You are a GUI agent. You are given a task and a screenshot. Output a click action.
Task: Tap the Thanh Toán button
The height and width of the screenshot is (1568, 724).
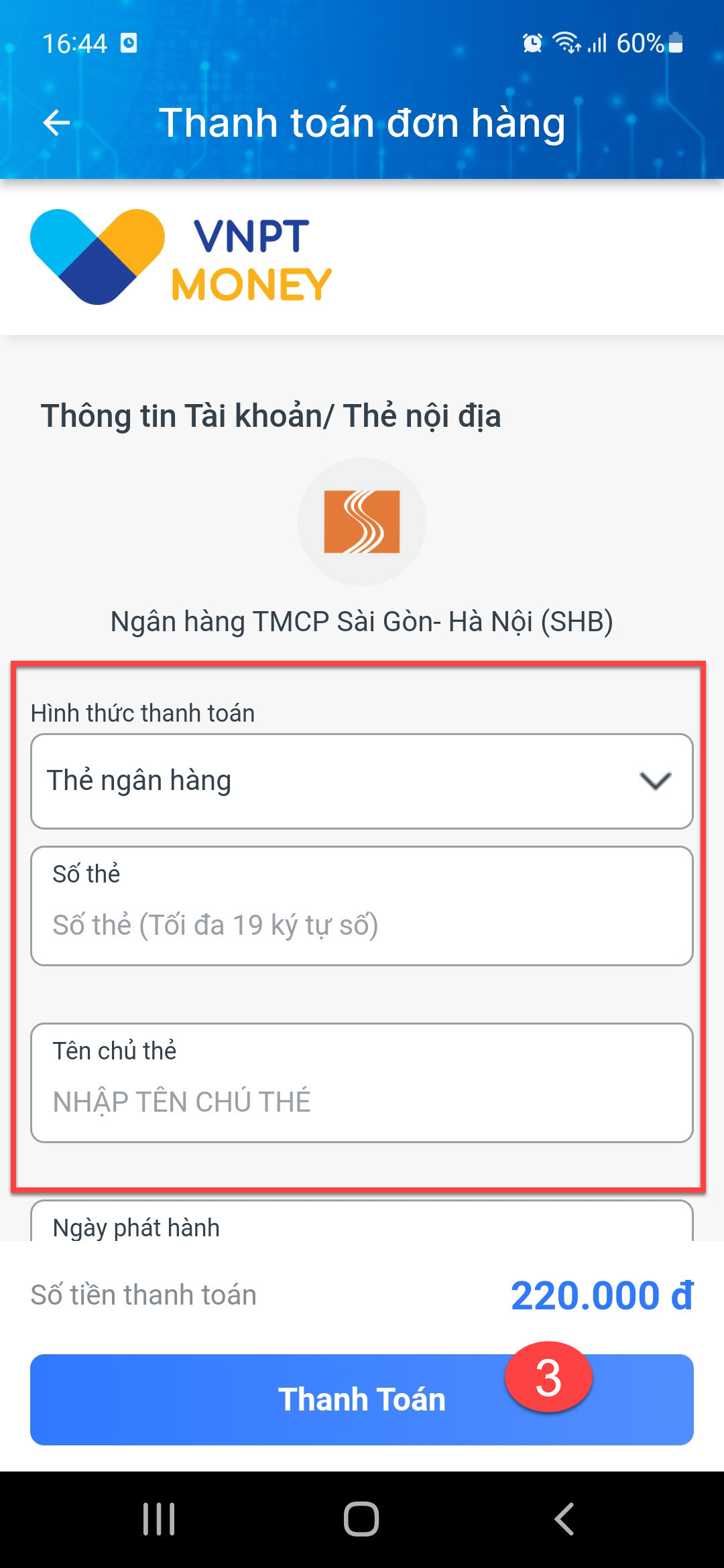362,1400
